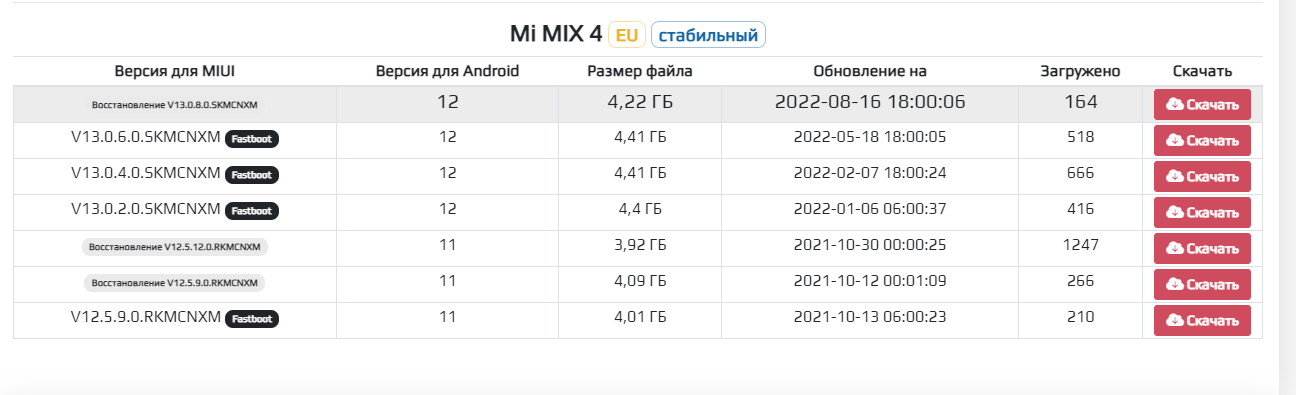Download the V13.0.4.0.SKMCNXM ROM
The image size is (1296, 395).
click(1202, 177)
